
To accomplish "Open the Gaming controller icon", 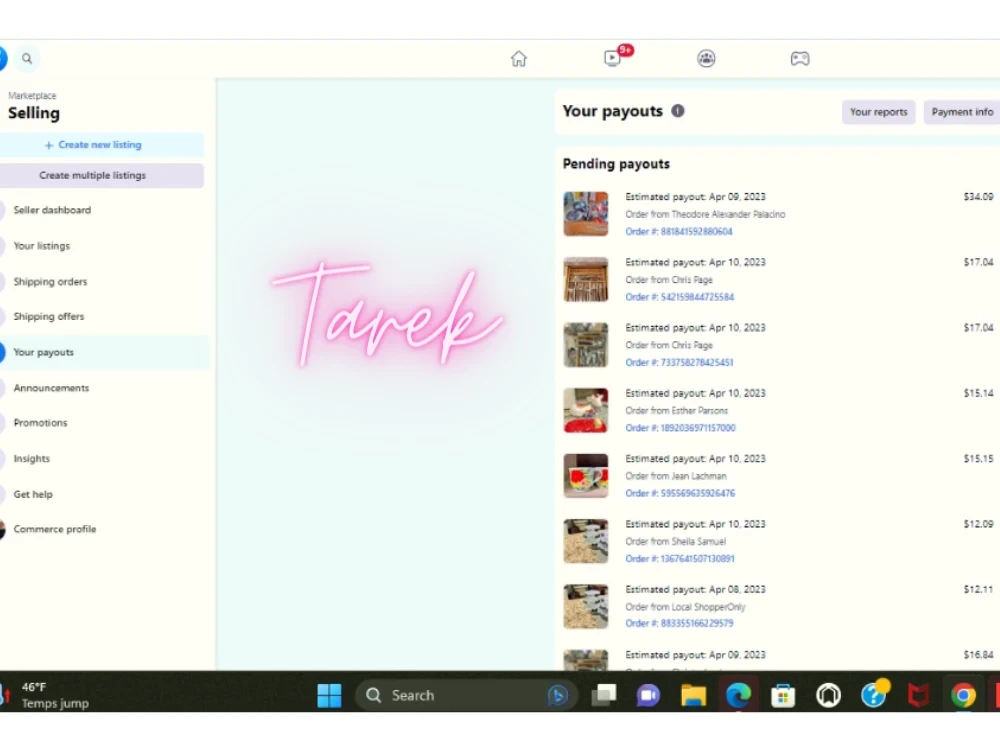I will [800, 59].
